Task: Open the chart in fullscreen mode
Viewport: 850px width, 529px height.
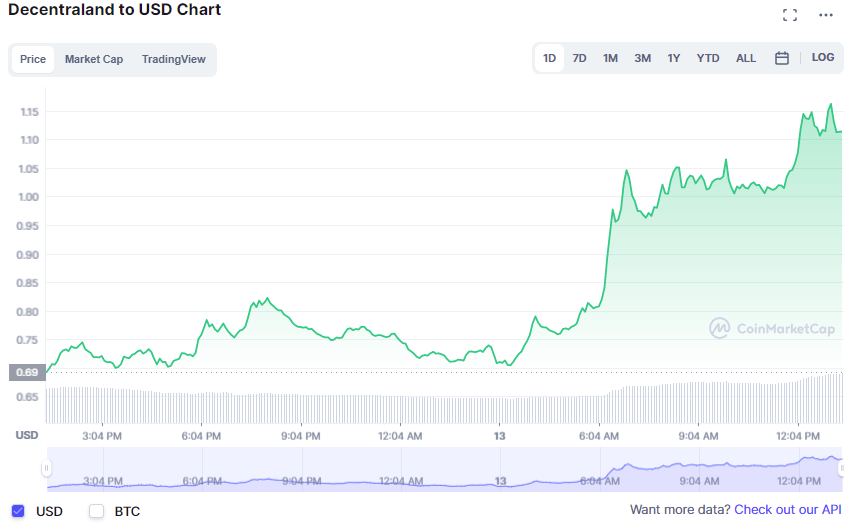Action: pyautogui.click(x=790, y=15)
